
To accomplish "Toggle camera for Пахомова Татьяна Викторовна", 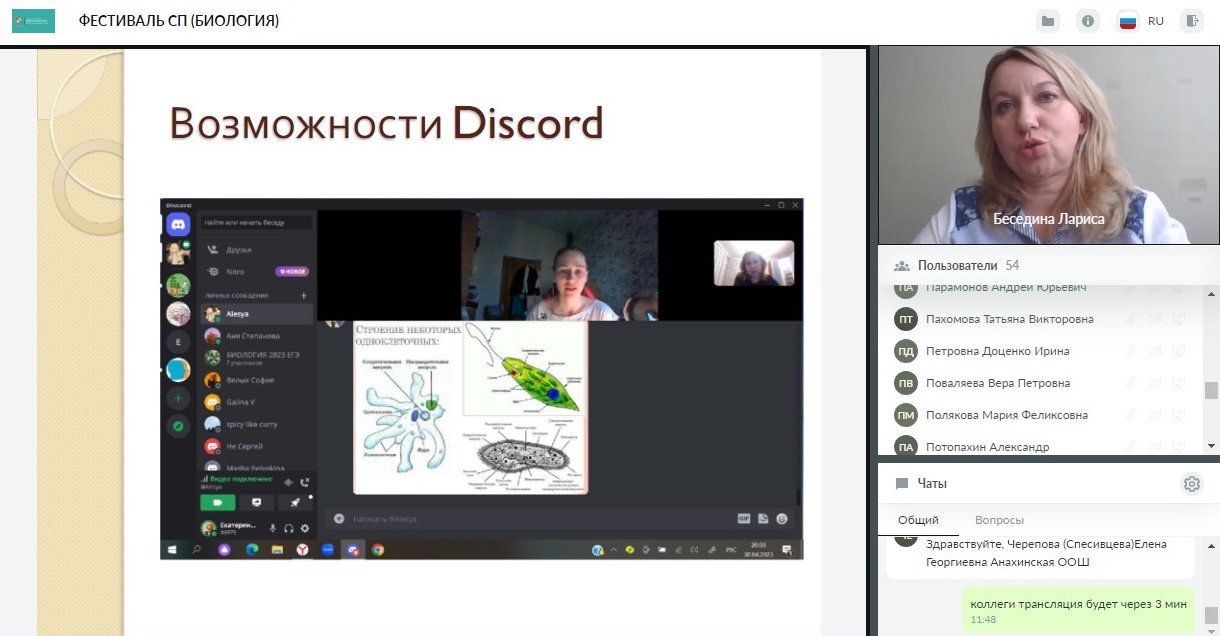I will point(1154,319).
